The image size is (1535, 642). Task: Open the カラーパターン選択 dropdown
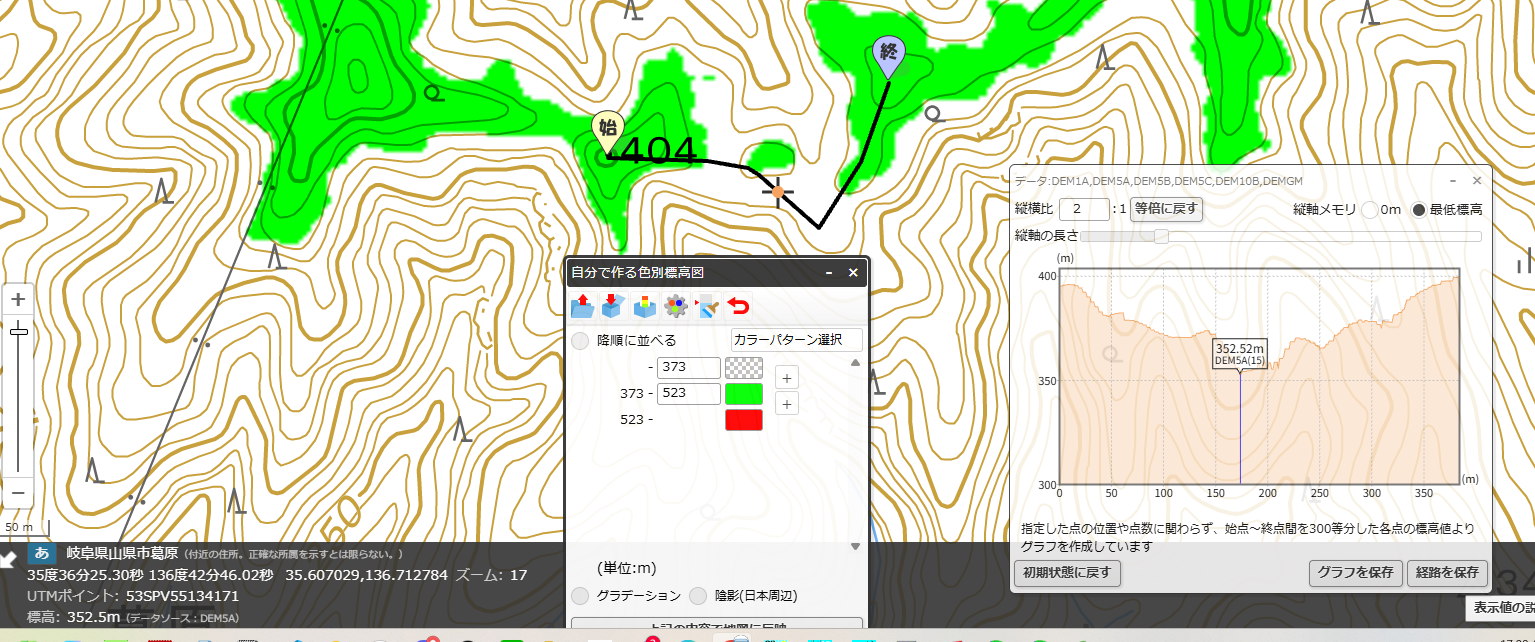tap(797, 340)
